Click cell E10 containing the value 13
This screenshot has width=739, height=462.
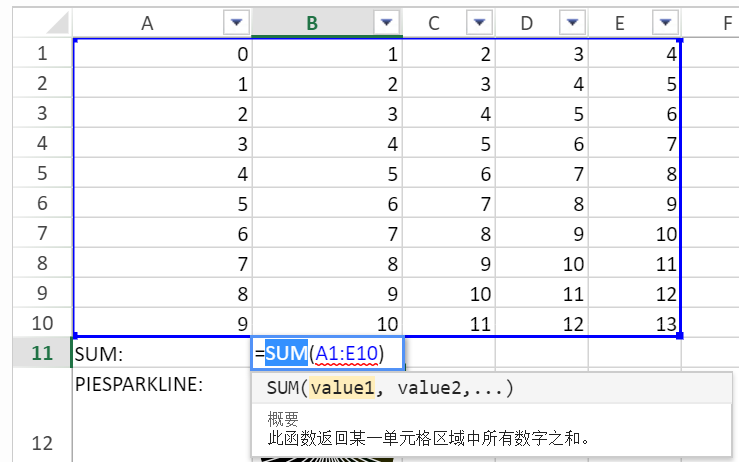pos(634,322)
